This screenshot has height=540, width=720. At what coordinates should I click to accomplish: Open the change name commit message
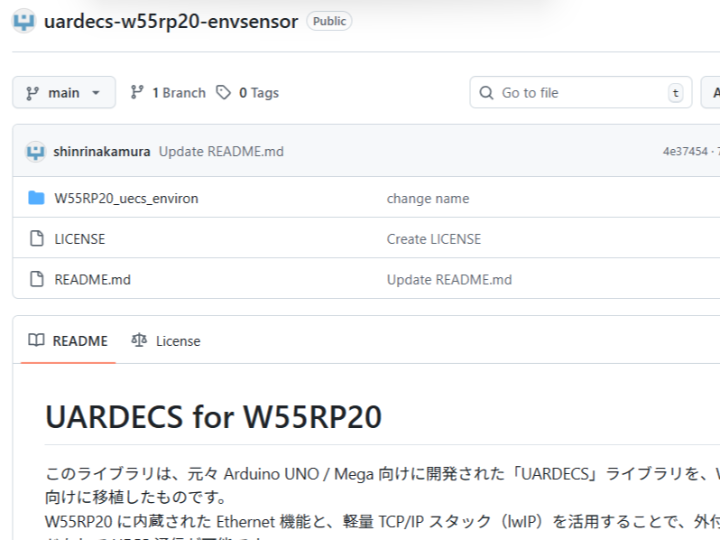(x=427, y=198)
